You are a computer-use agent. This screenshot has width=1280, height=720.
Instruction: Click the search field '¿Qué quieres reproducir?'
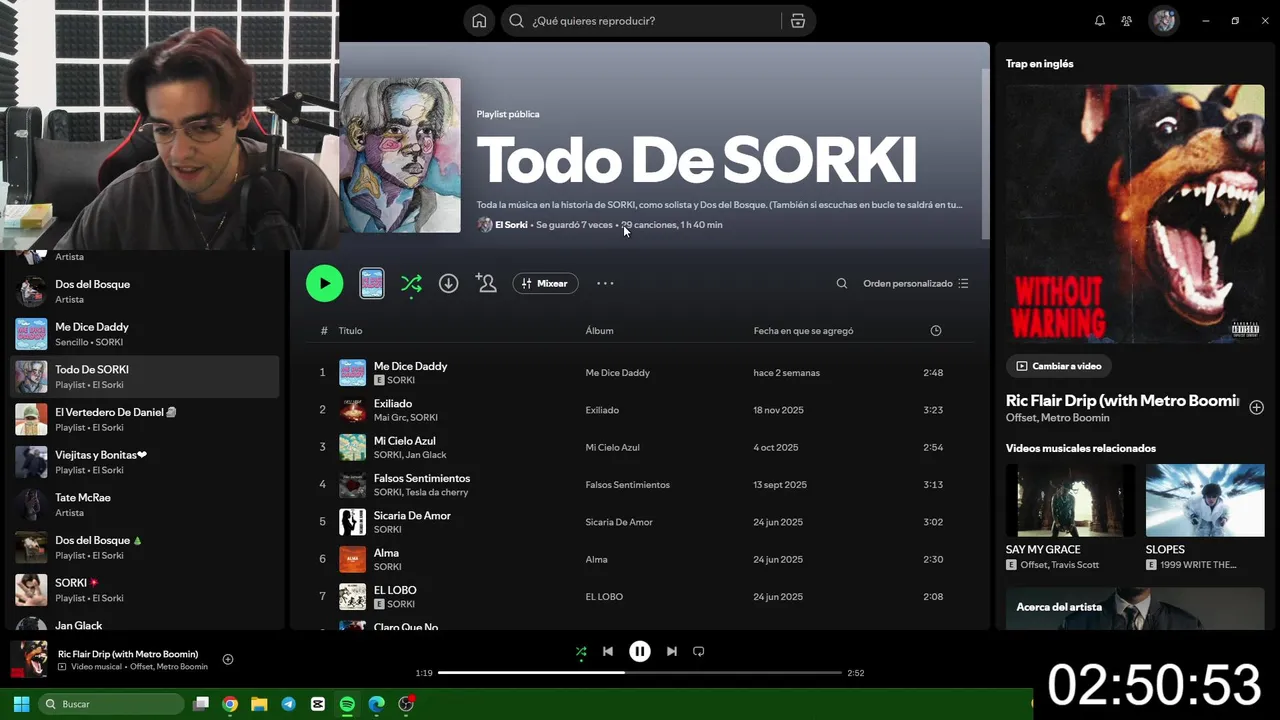pos(643,21)
